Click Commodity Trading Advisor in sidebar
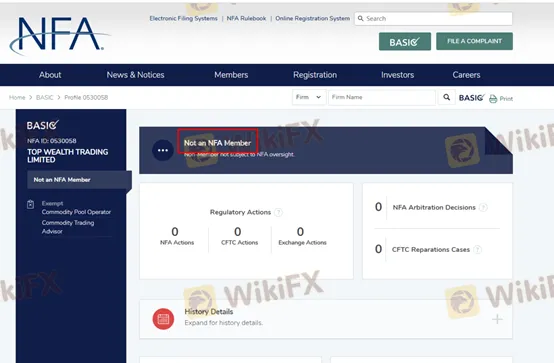This screenshot has width=554, height=363. click(x=68, y=227)
